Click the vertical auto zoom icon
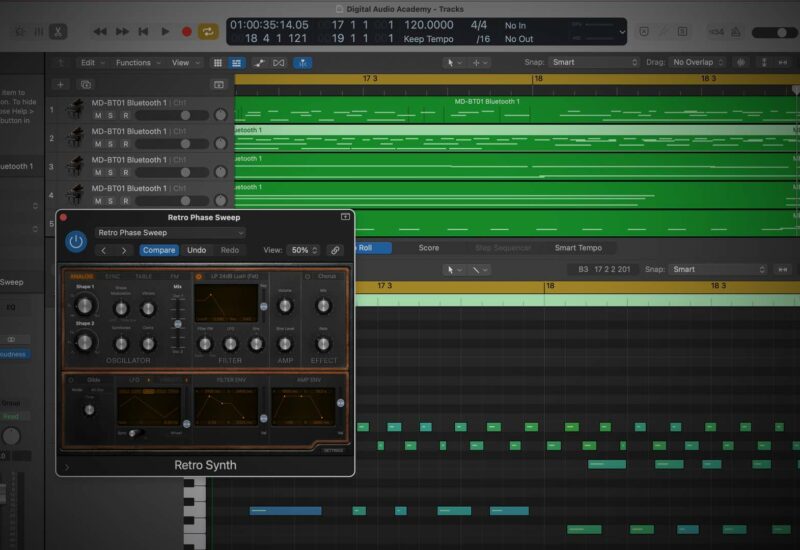800x550 pixels. (x=764, y=62)
